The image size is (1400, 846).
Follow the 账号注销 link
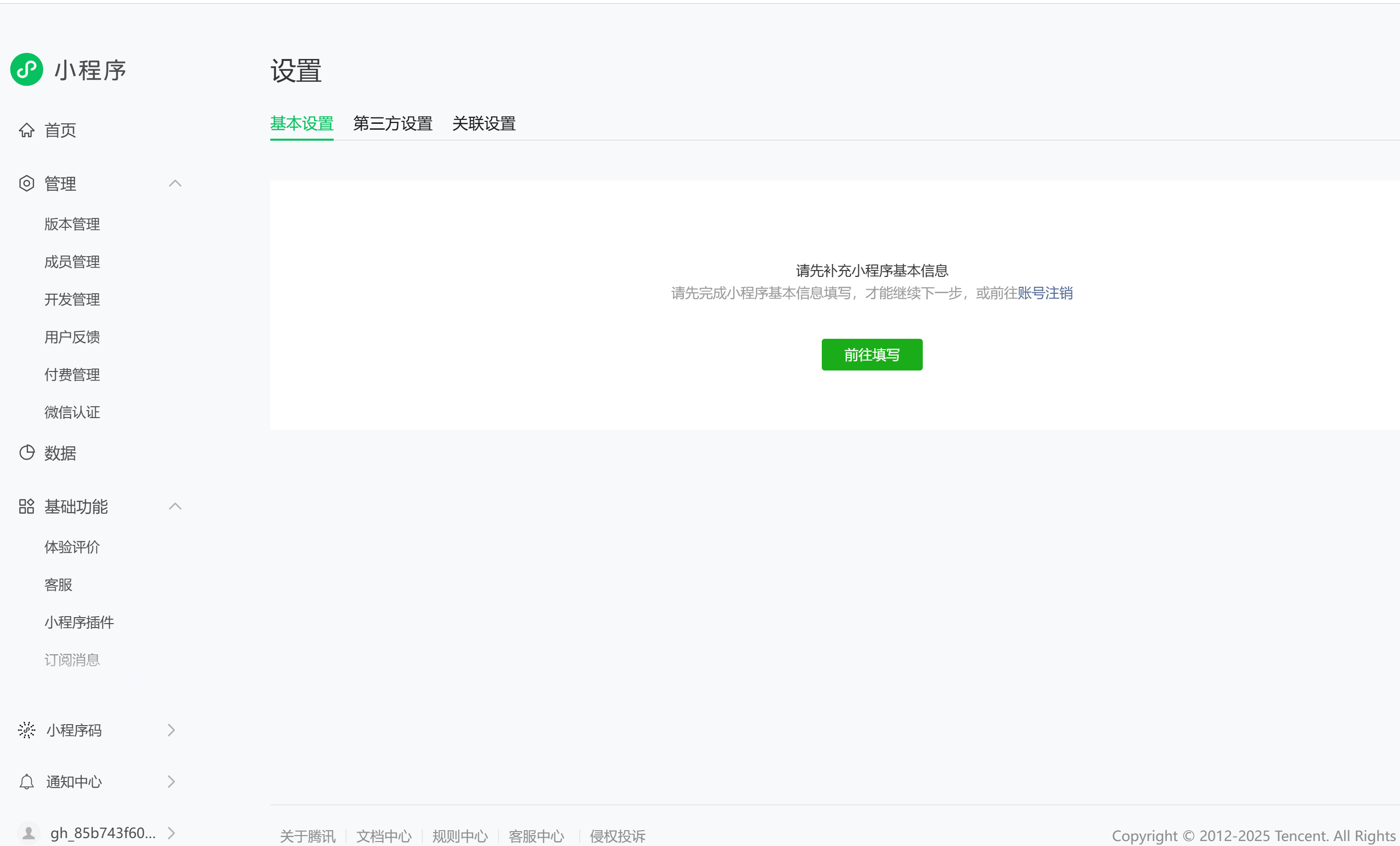click(1045, 293)
